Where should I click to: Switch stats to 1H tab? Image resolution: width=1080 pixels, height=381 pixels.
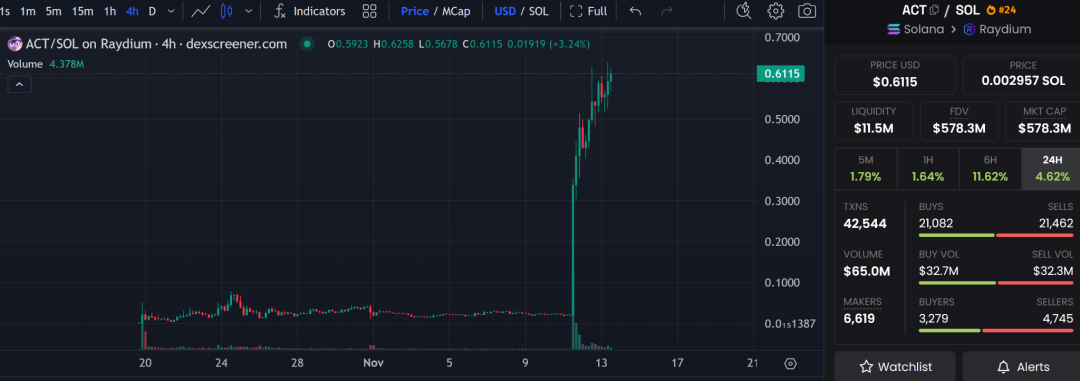pyautogui.click(x=928, y=169)
